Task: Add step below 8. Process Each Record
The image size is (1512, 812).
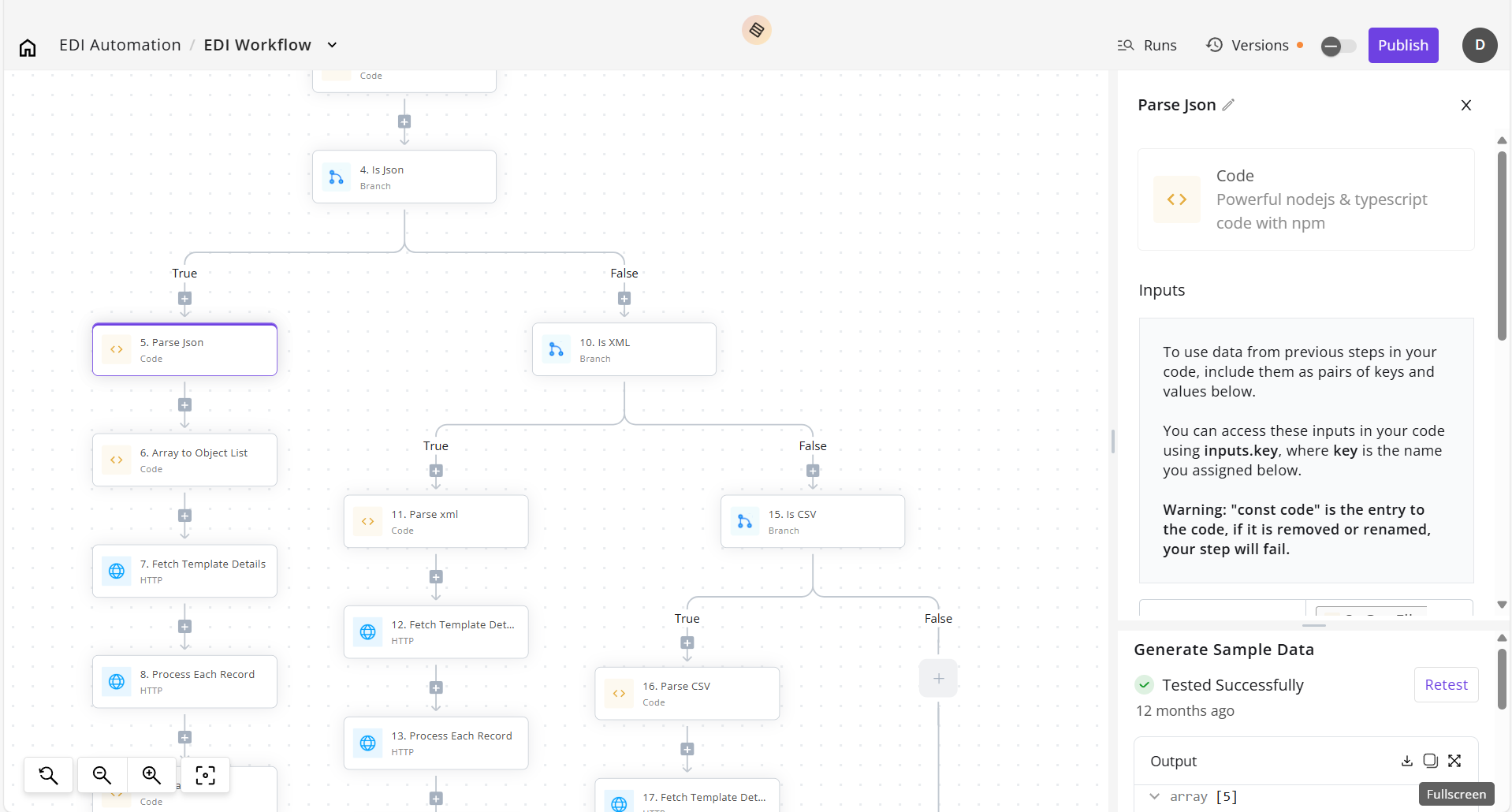Action: [184, 738]
